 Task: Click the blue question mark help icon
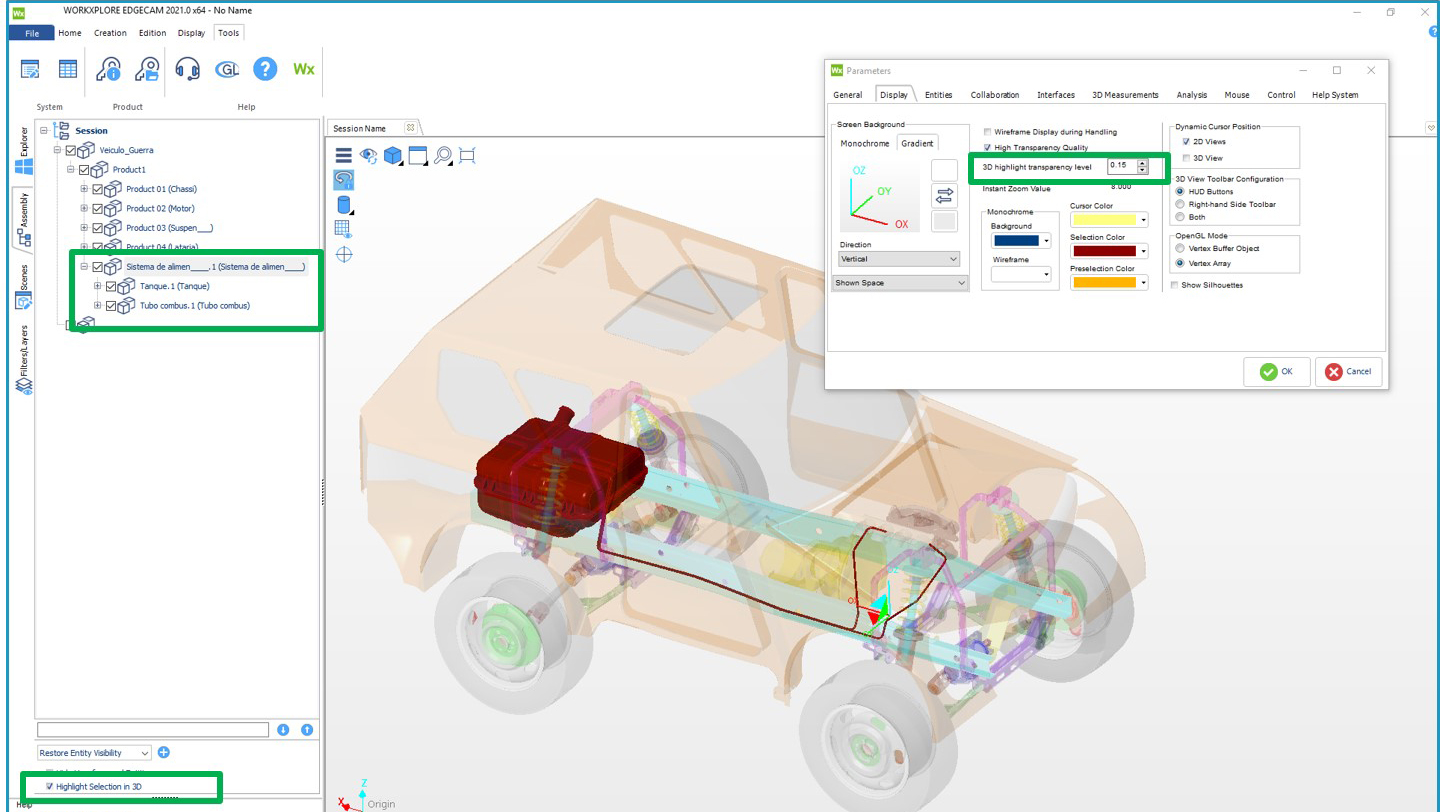[x=265, y=68]
